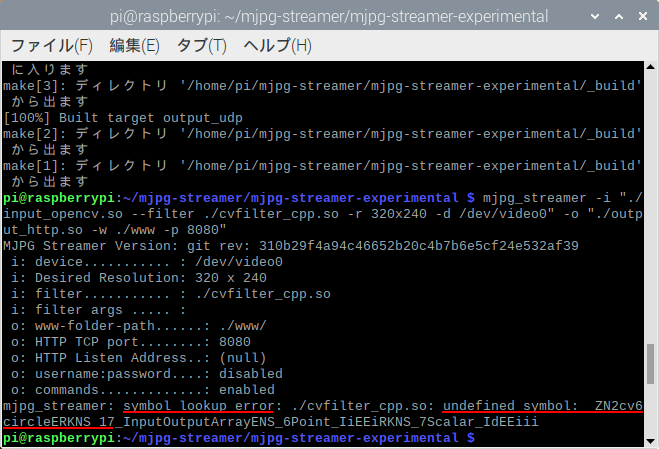Click the window title text

coord(329,16)
